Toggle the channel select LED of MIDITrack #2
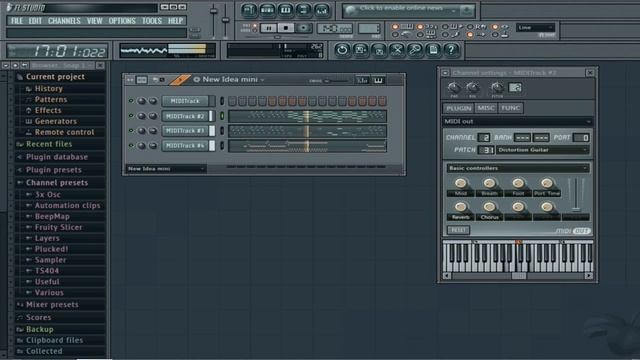This screenshot has width=640, height=360. tap(222, 116)
